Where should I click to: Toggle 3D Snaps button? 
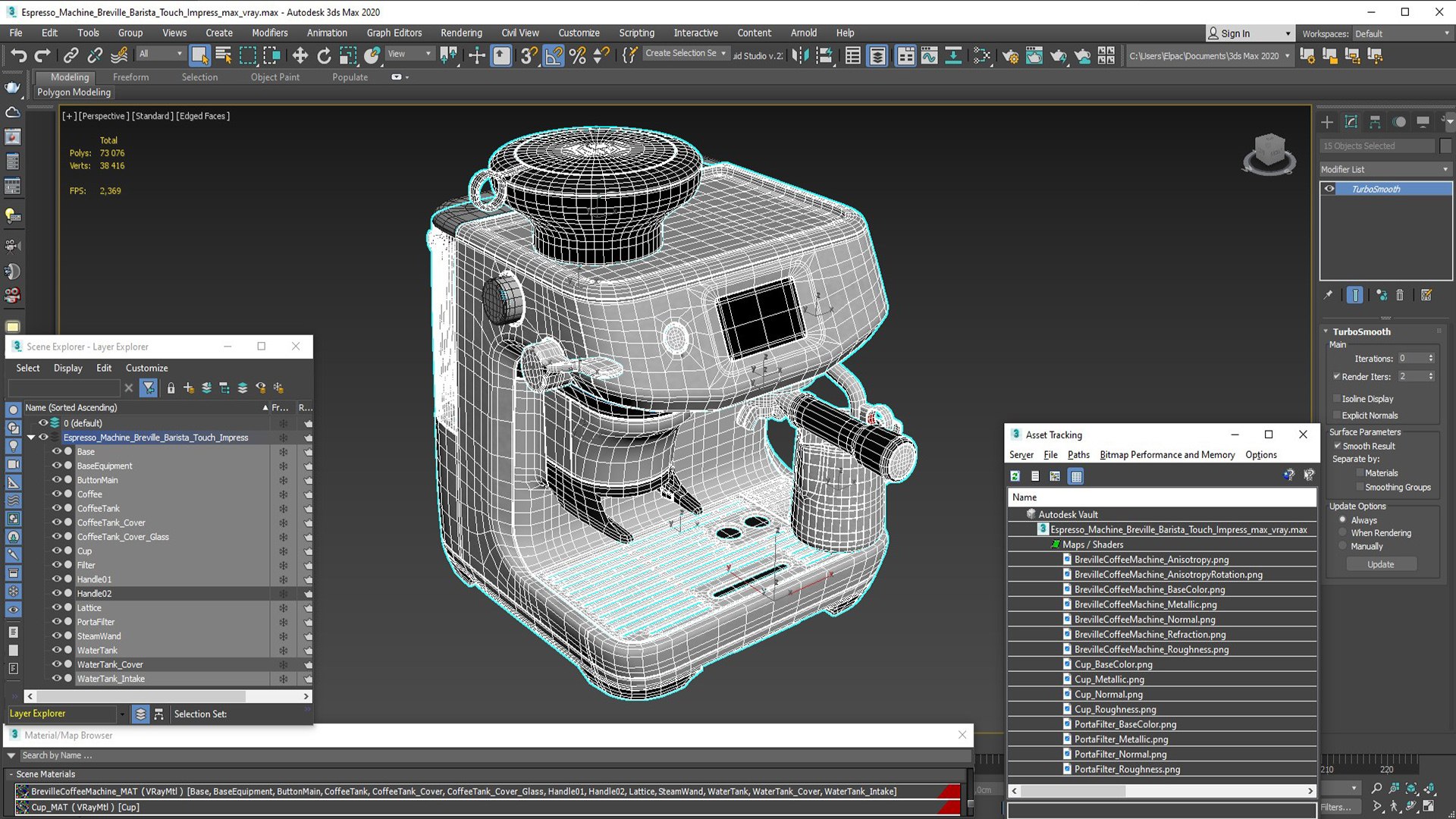(529, 55)
